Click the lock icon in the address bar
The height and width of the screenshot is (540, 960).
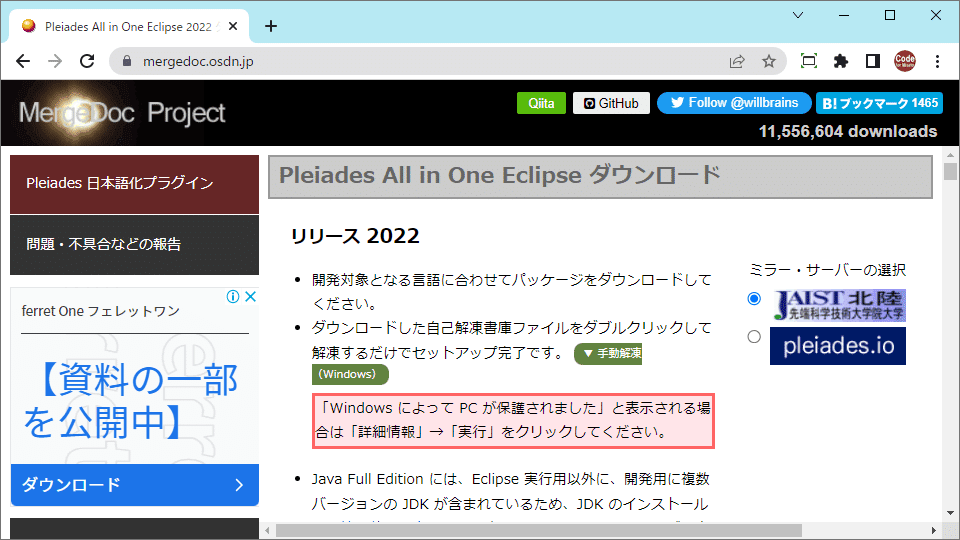tap(127, 61)
